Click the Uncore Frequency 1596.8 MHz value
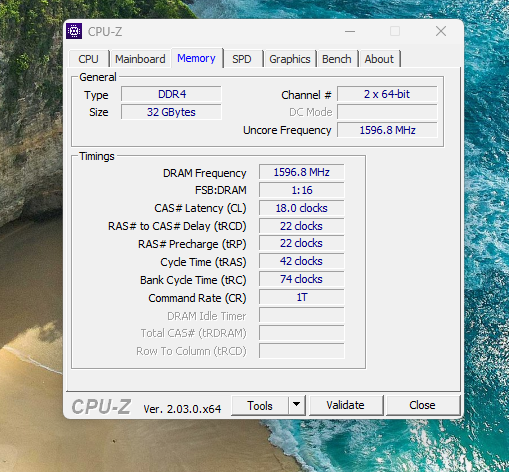Image resolution: width=509 pixels, height=472 pixels. (x=387, y=130)
